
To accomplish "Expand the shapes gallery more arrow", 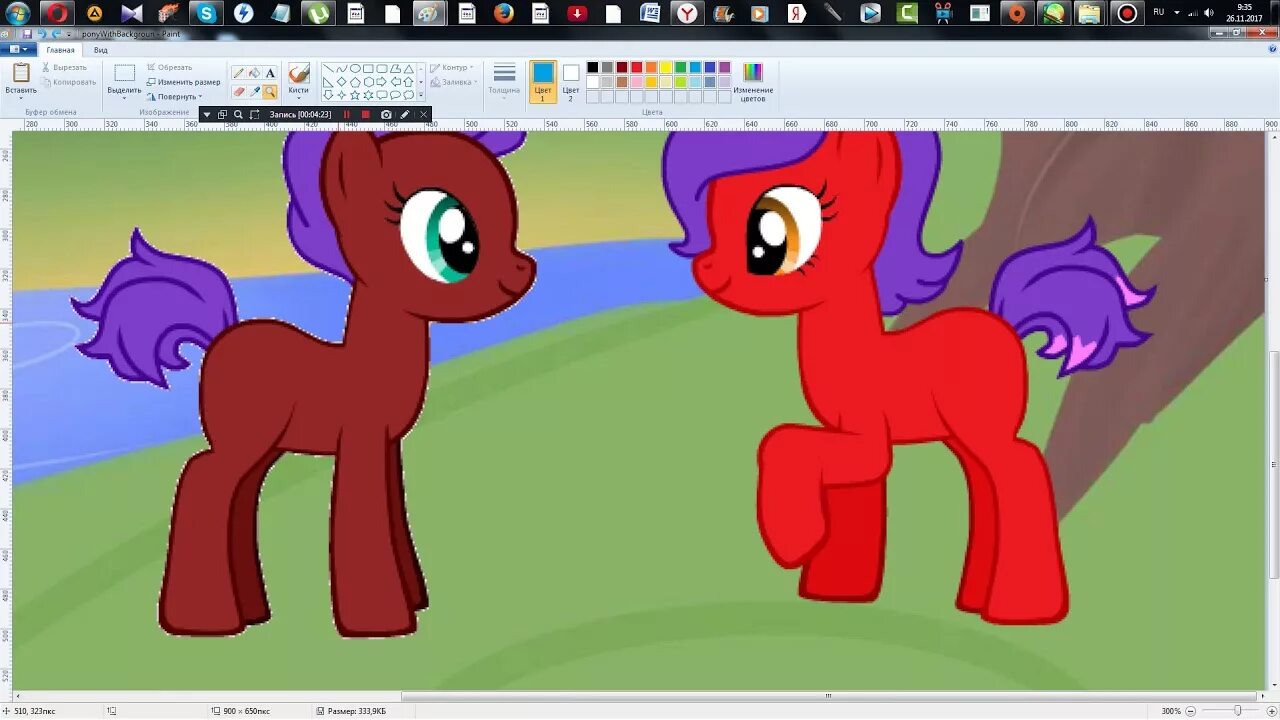I will pyautogui.click(x=420, y=95).
